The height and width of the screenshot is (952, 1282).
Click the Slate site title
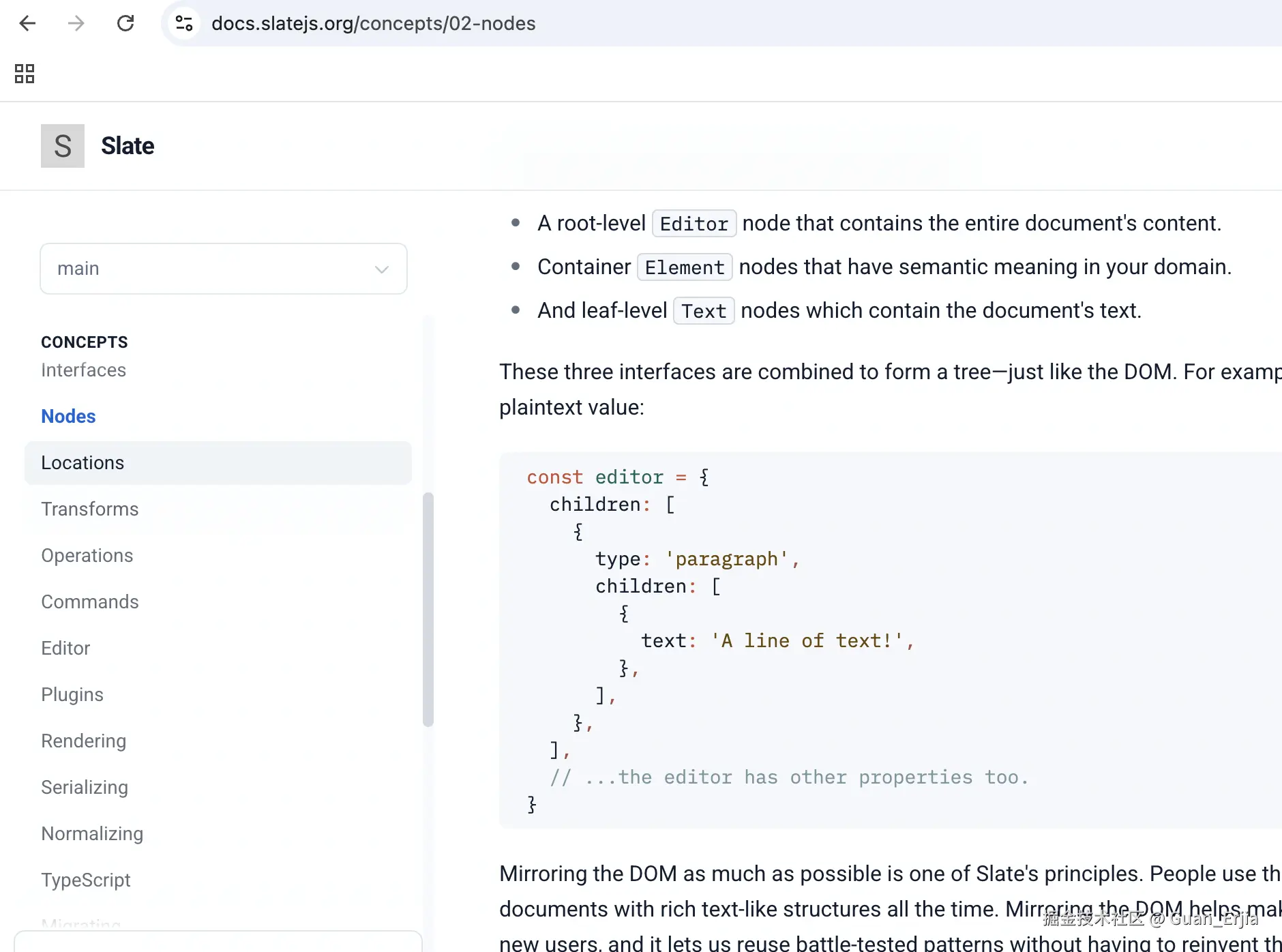[x=128, y=146]
